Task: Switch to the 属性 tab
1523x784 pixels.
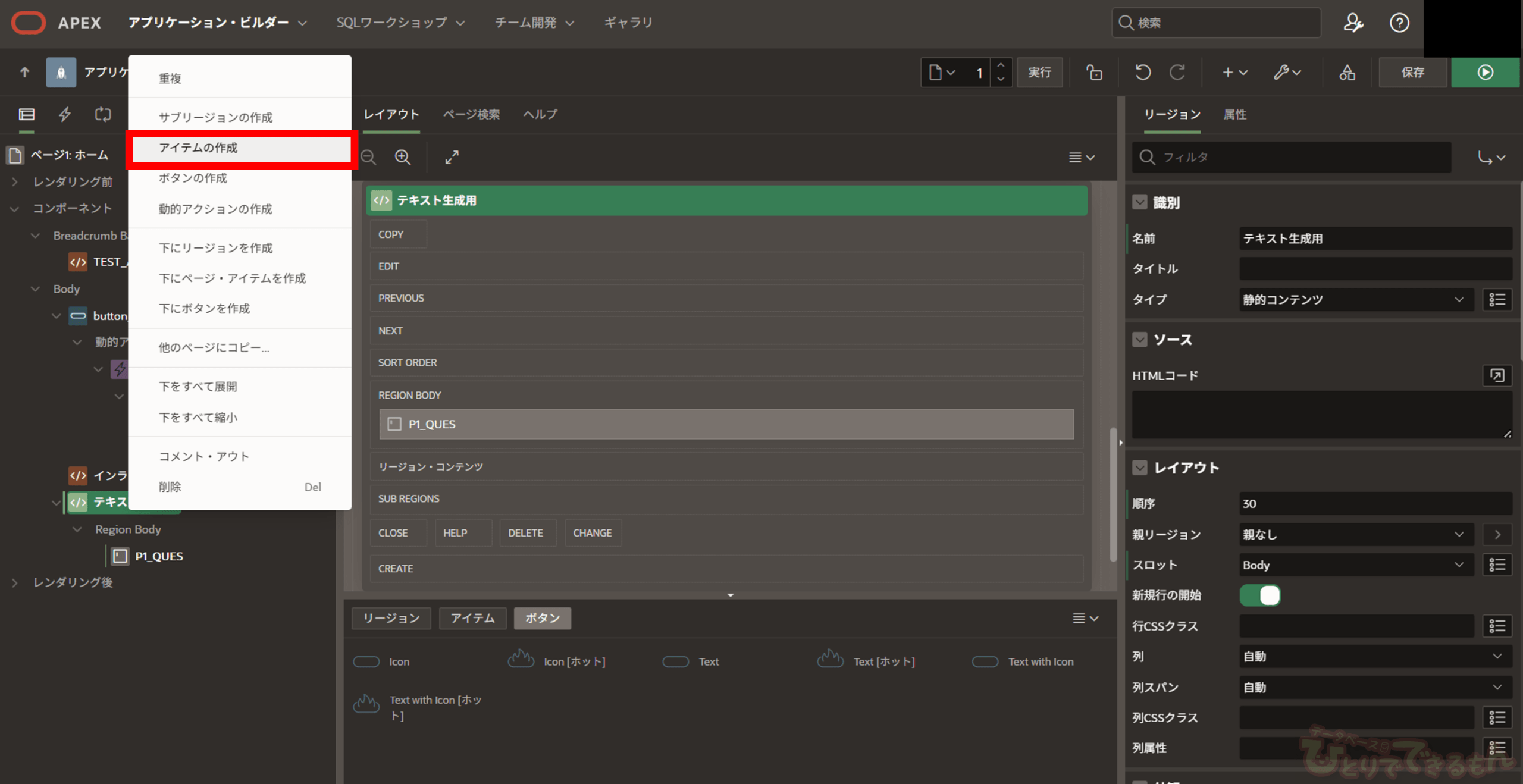Action: [1234, 114]
